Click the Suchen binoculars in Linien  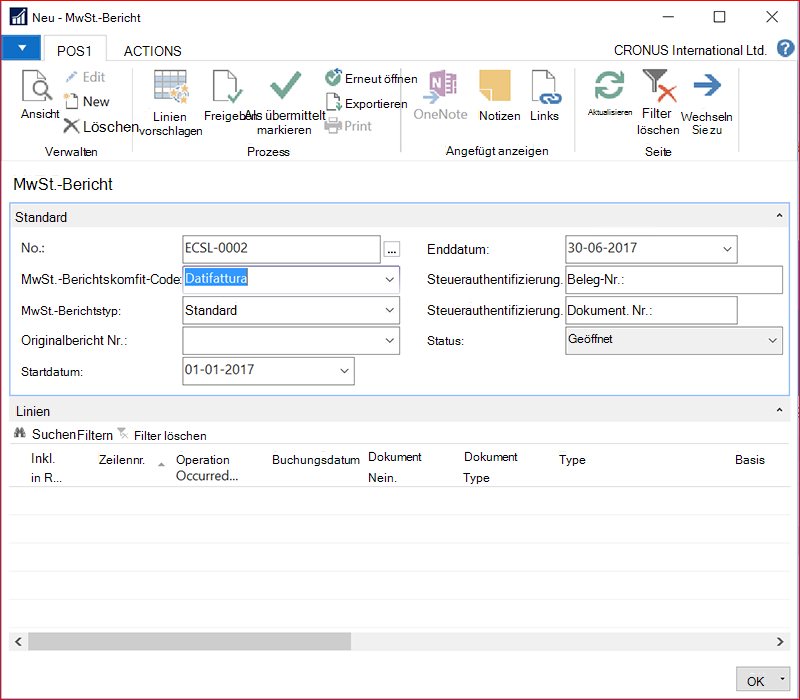20,434
